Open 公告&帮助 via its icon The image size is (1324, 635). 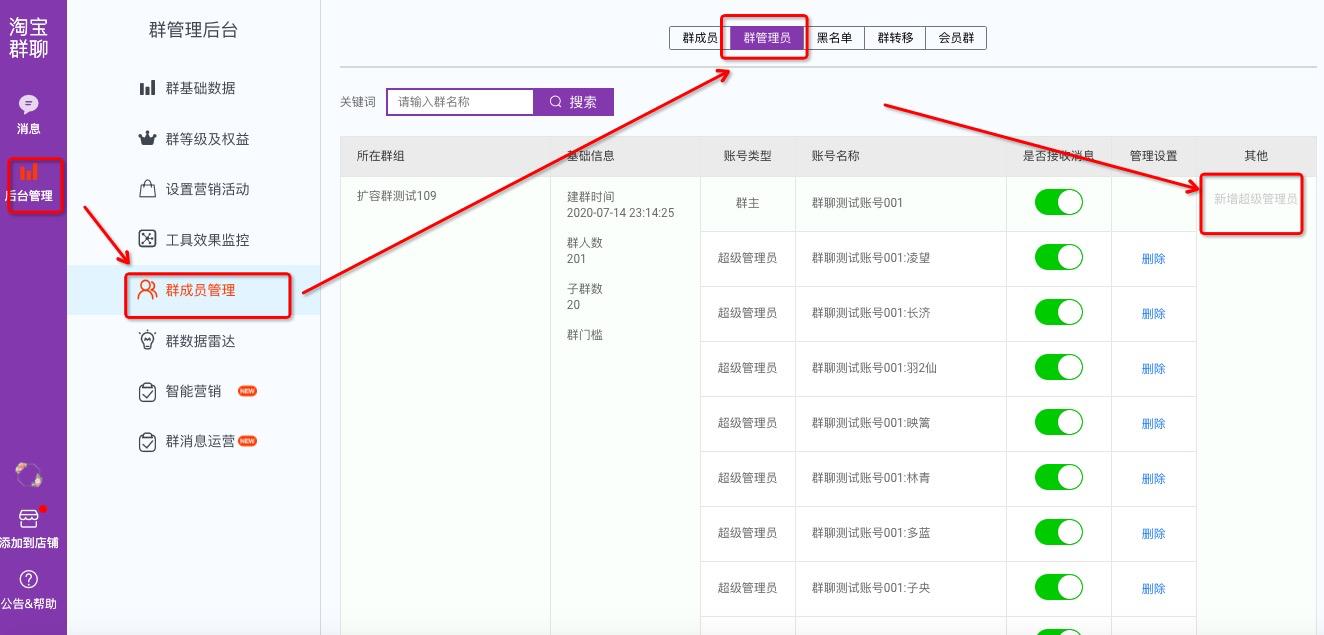28,580
